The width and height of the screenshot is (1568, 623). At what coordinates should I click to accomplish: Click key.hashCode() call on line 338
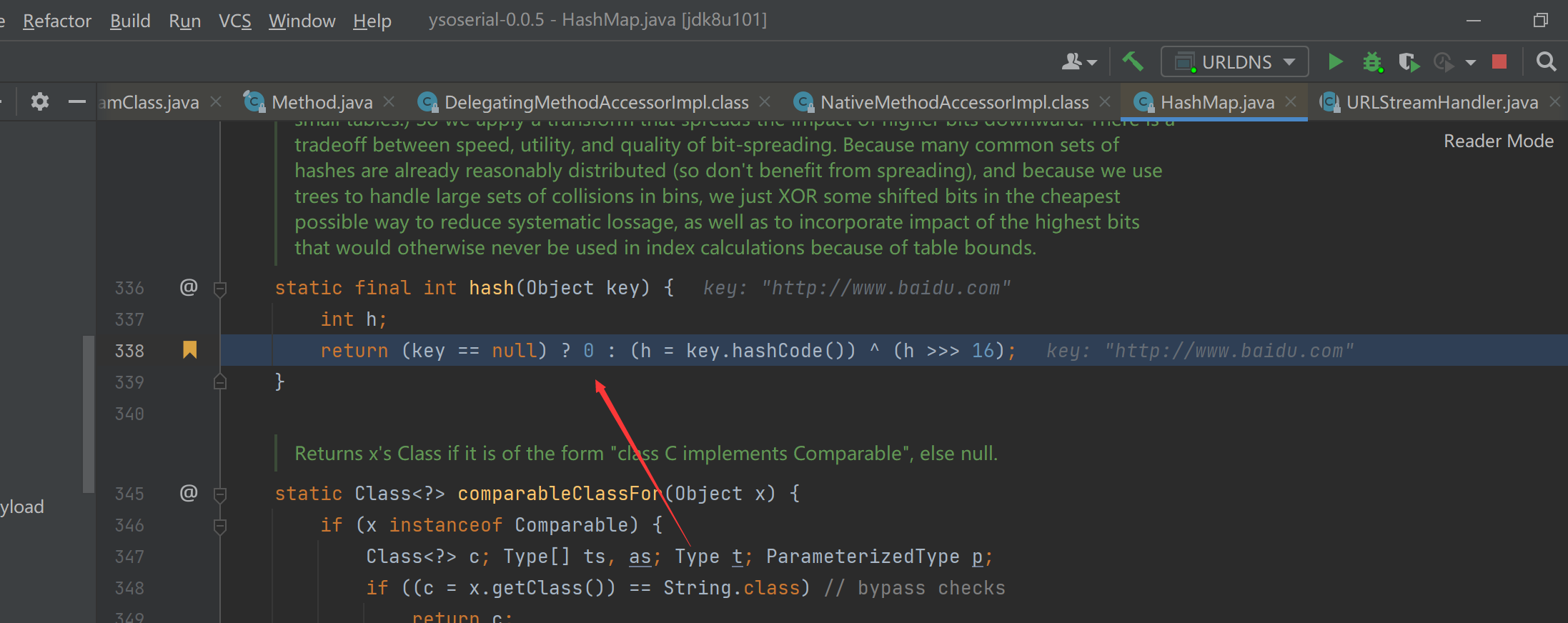[771, 351]
